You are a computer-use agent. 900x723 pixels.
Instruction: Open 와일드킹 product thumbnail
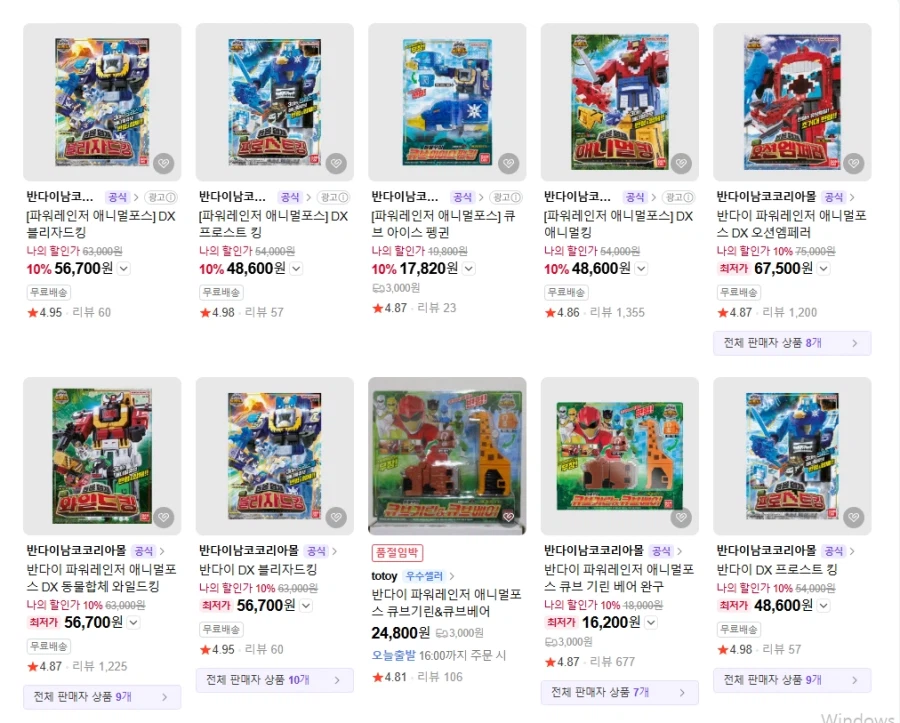(102, 456)
